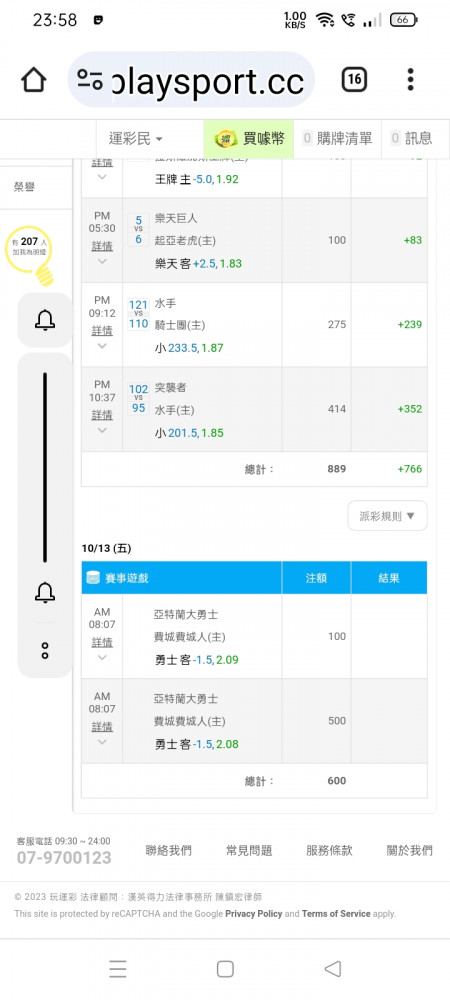This screenshot has width=450, height=1000.
Task: Open the two-dot more options in sidebar
Action: coord(45,651)
